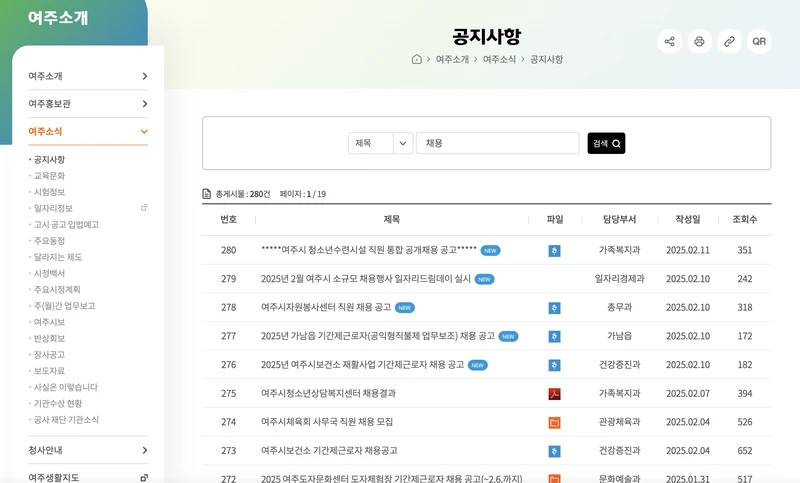800x483 pixels.
Task: Open post 여주시보건소 기간제근로자 채용공고
Action: pos(329,450)
